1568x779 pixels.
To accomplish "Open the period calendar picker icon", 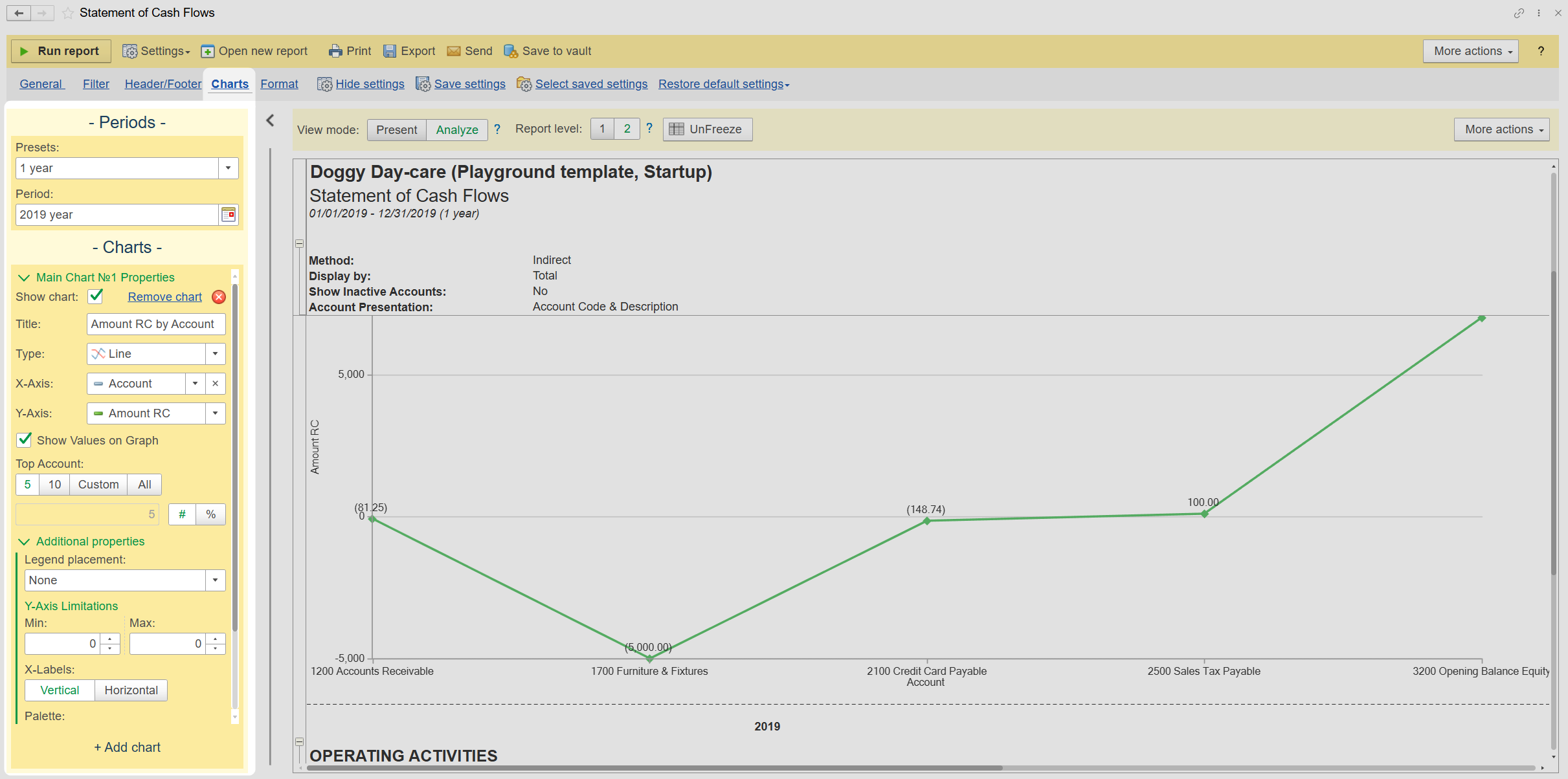I will click(x=229, y=215).
